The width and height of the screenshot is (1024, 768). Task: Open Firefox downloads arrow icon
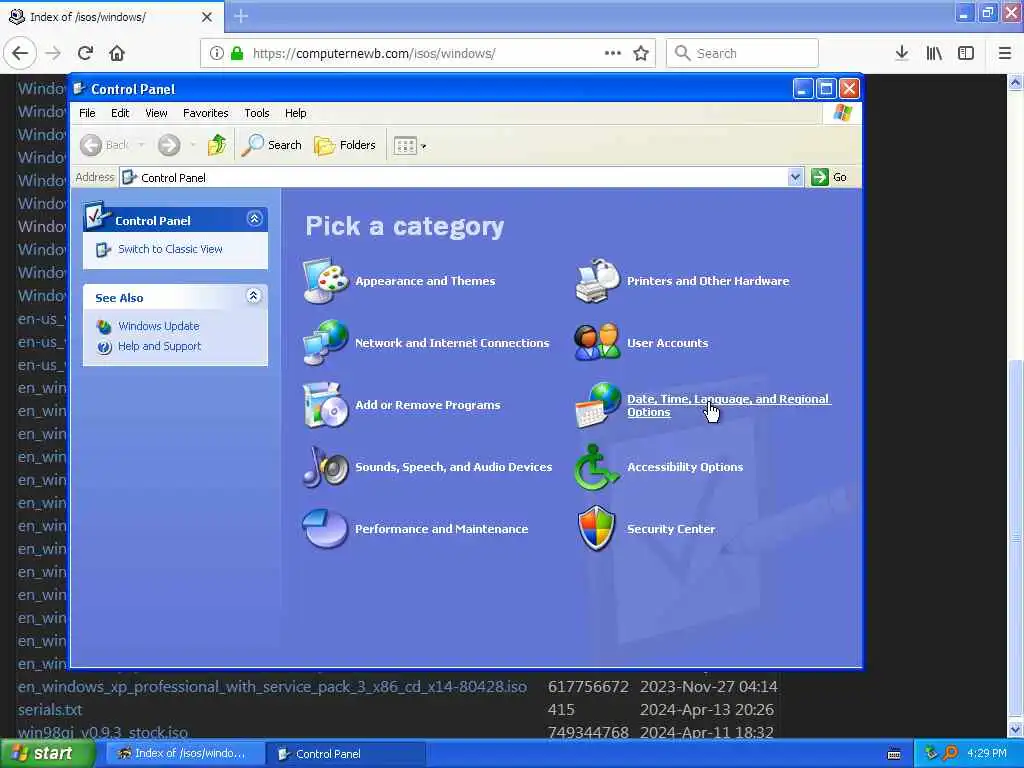point(902,53)
